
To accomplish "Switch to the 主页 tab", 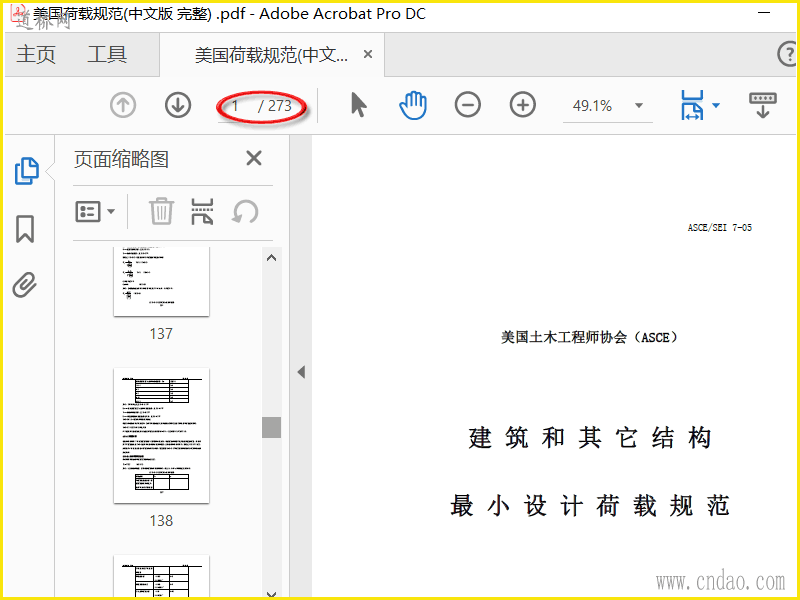I will (x=36, y=55).
